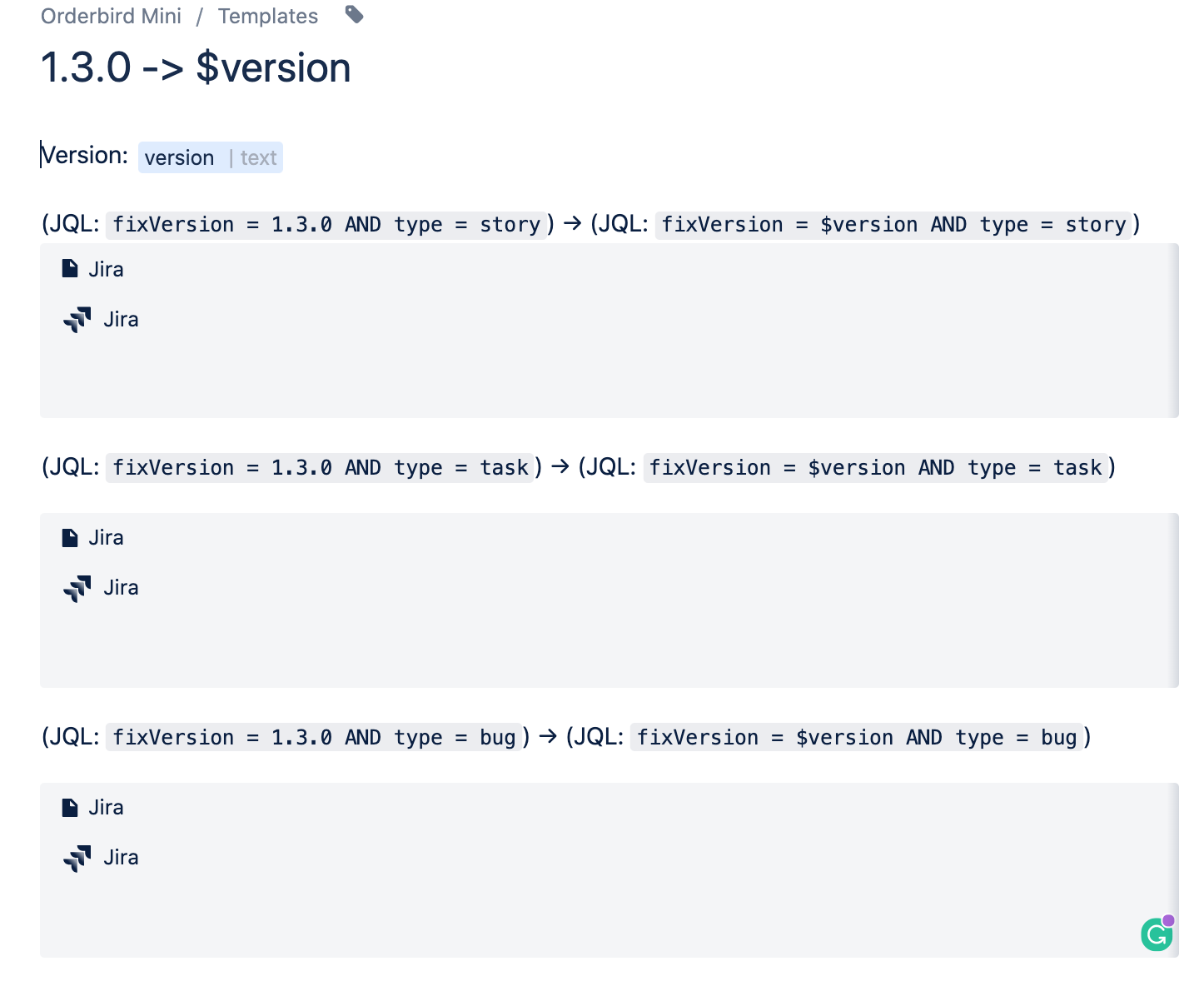1204x981 pixels.
Task: Click code snippet "fixVersion = $version AND type = bug"
Action: (x=858, y=738)
